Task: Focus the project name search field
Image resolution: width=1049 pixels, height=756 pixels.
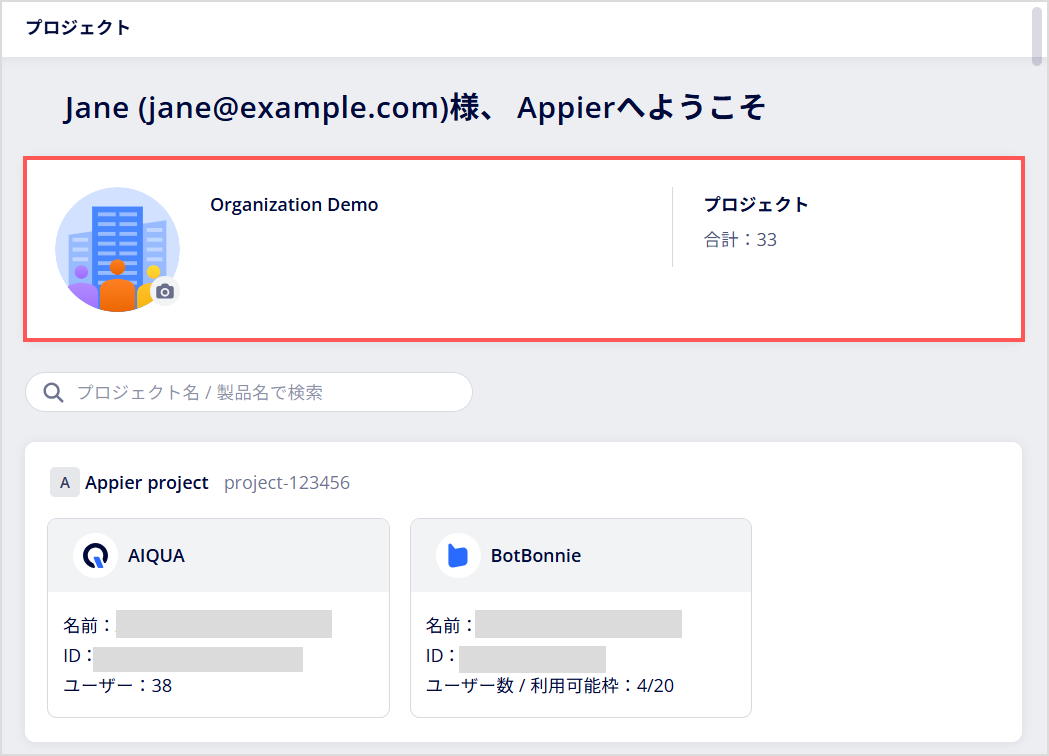Action: tap(249, 392)
